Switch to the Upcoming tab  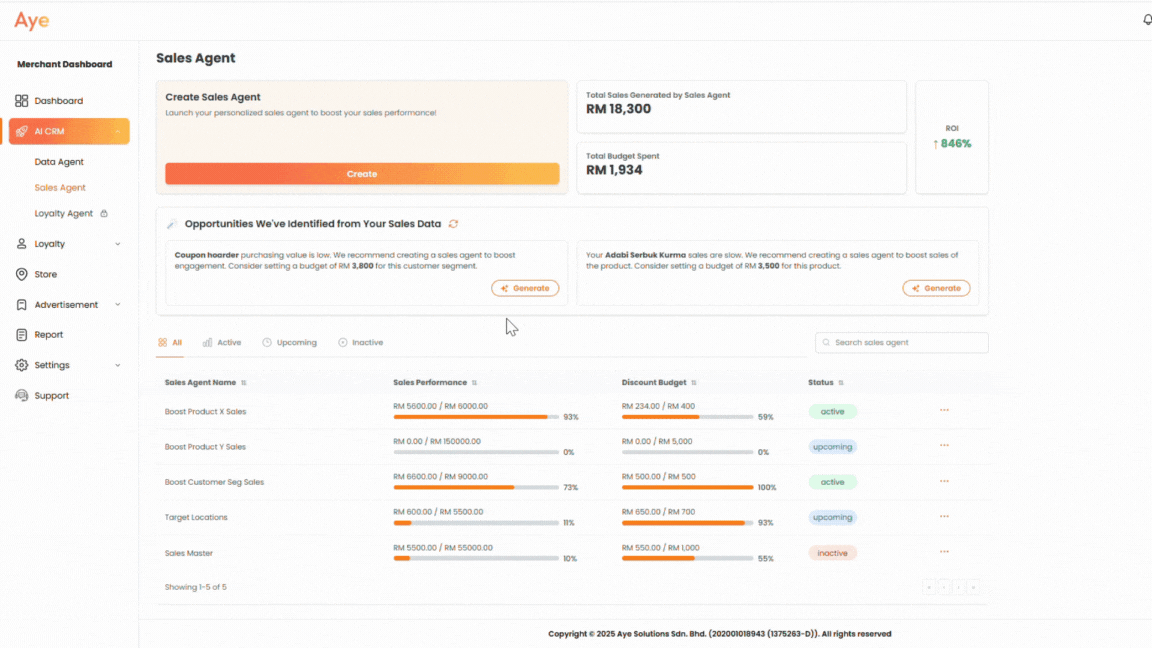[289, 343]
